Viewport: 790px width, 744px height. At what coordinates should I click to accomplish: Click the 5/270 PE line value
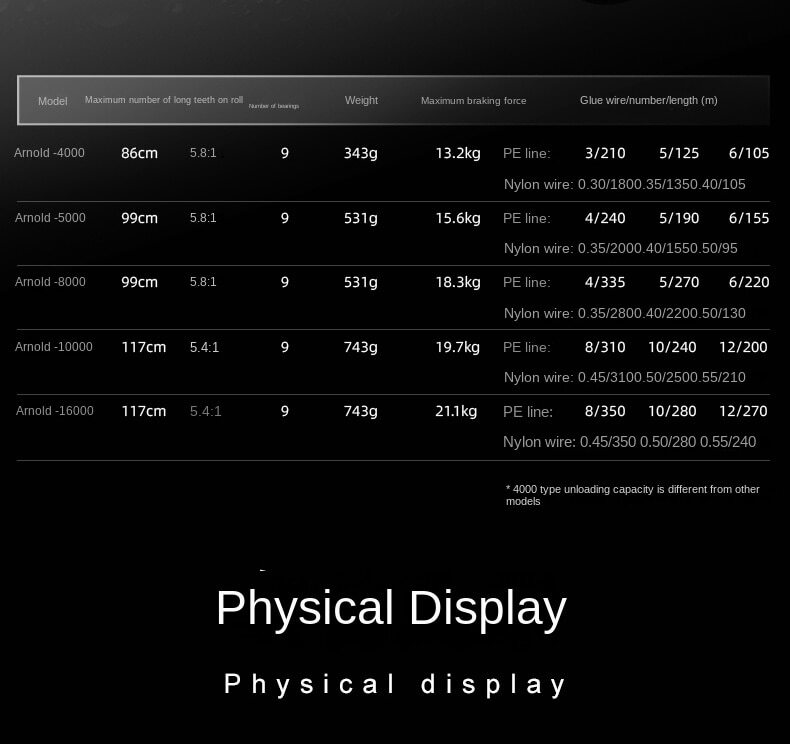[x=679, y=282]
